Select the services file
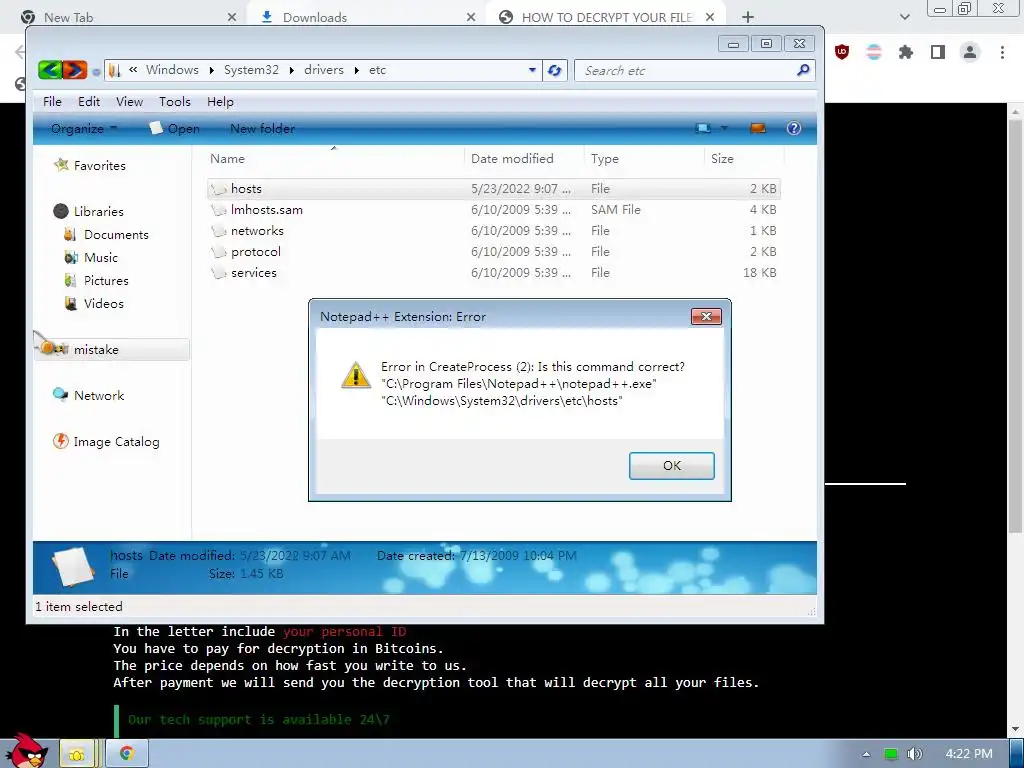1024x768 pixels. (494, 272)
